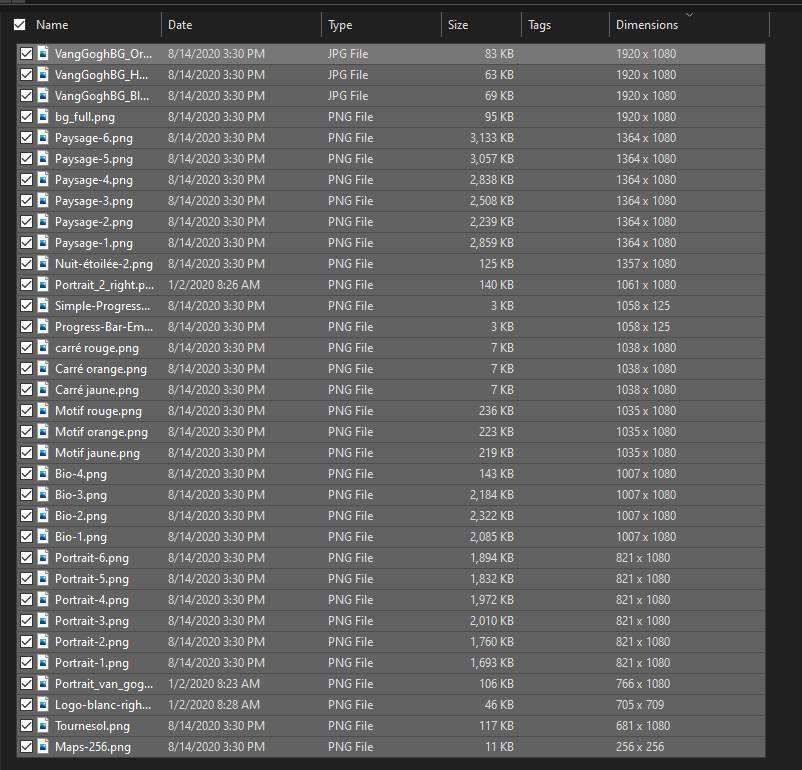Viewport: 802px width, 770px height.
Task: Click the file icon of carré rouge.png
Action: point(43,348)
